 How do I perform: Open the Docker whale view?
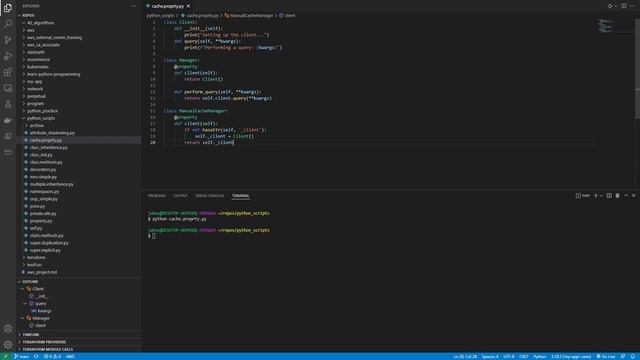[x=8, y=120]
